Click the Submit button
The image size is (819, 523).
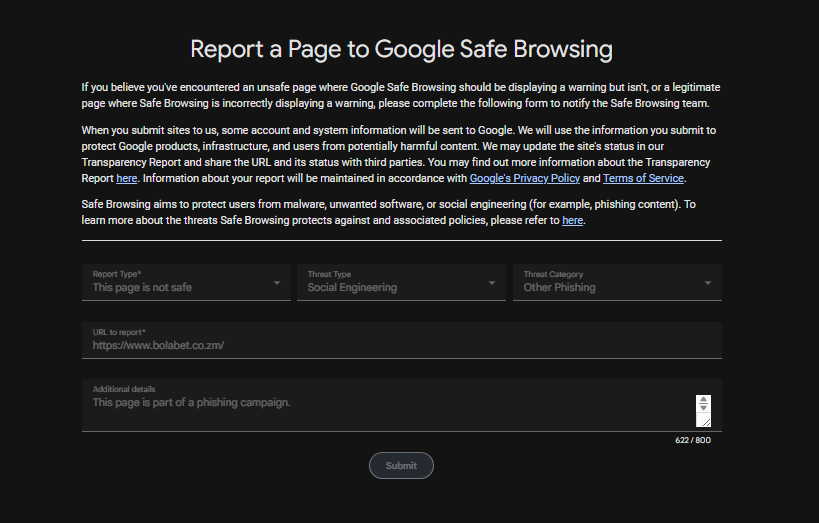pyautogui.click(x=401, y=466)
